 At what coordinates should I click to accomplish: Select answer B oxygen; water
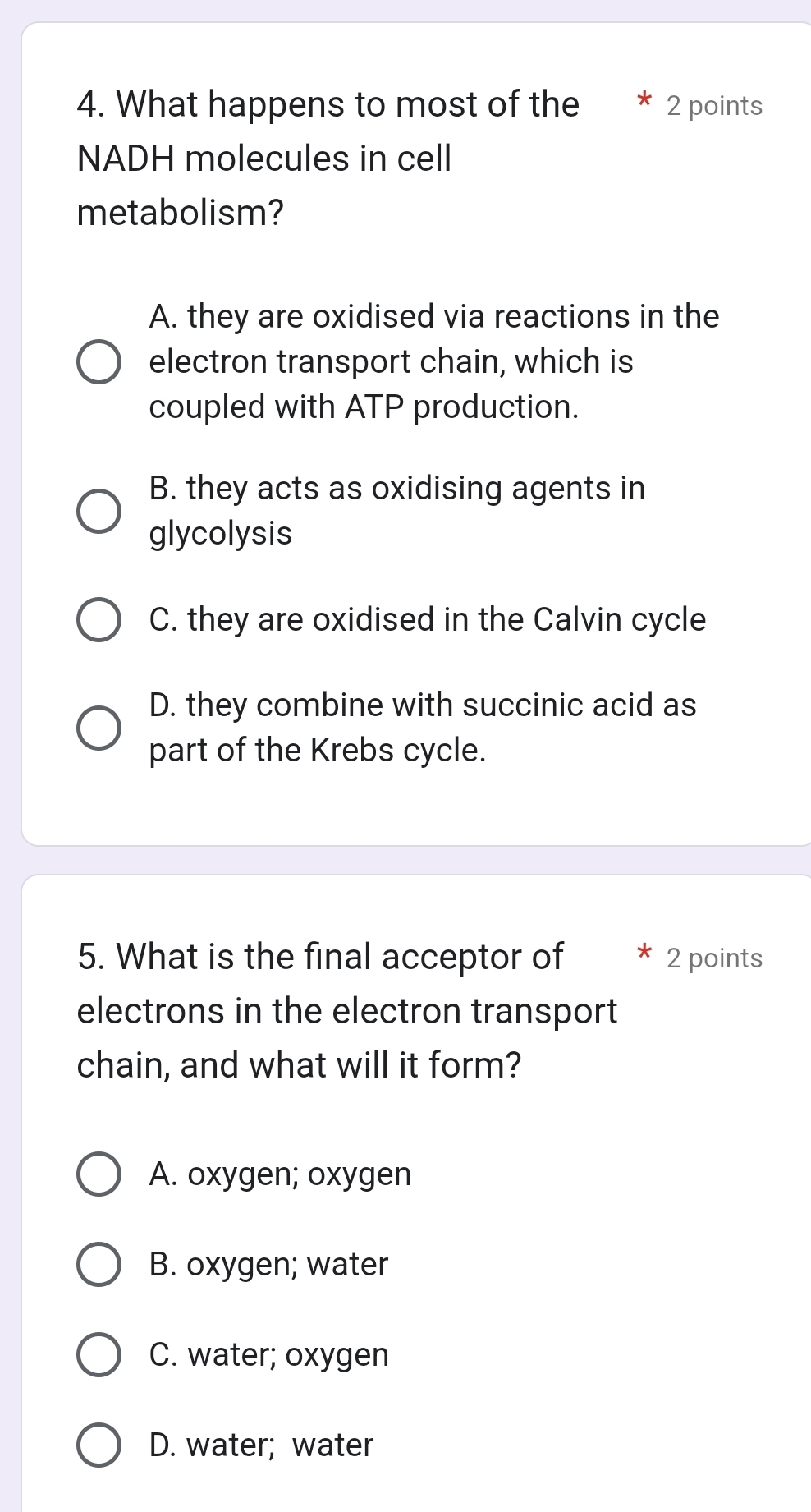(99, 1265)
